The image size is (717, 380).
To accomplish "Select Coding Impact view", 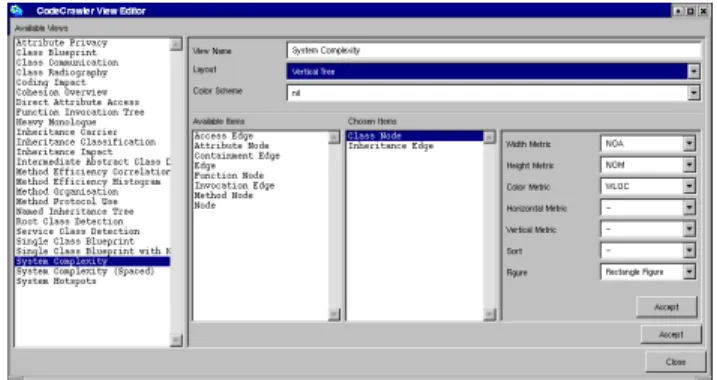I will [51, 82].
